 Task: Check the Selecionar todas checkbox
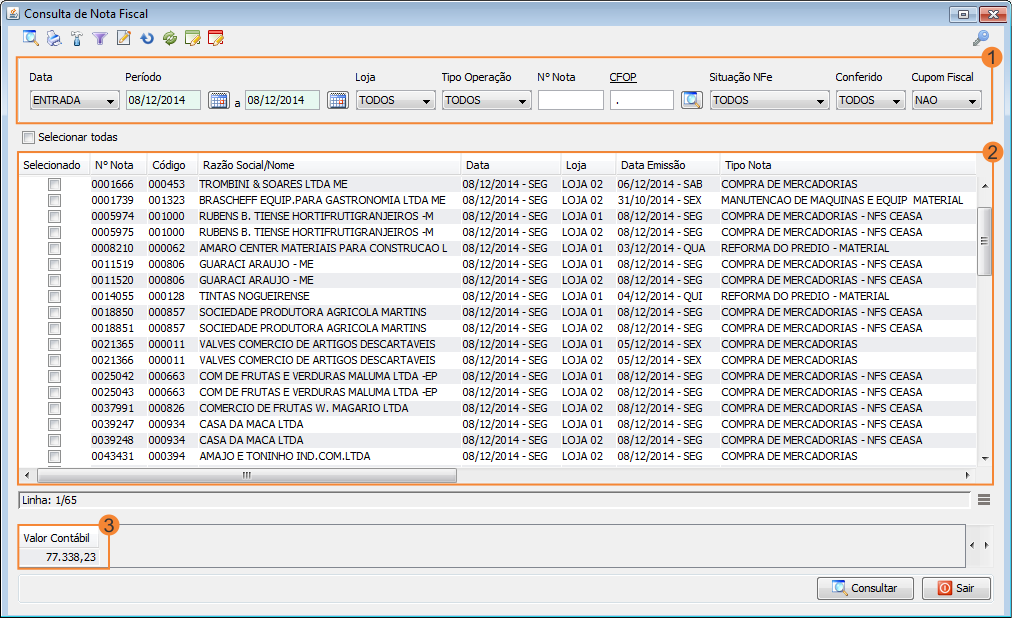28,137
